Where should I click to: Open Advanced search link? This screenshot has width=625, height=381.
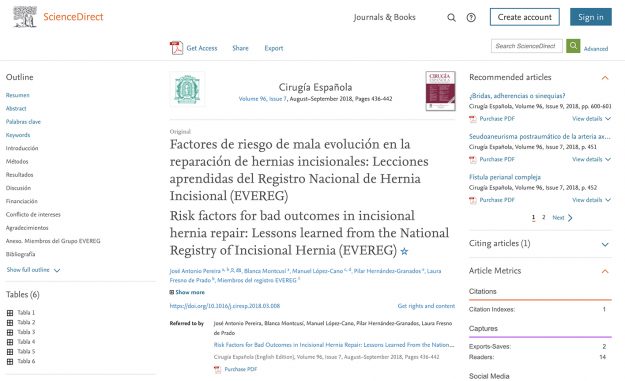(596, 49)
